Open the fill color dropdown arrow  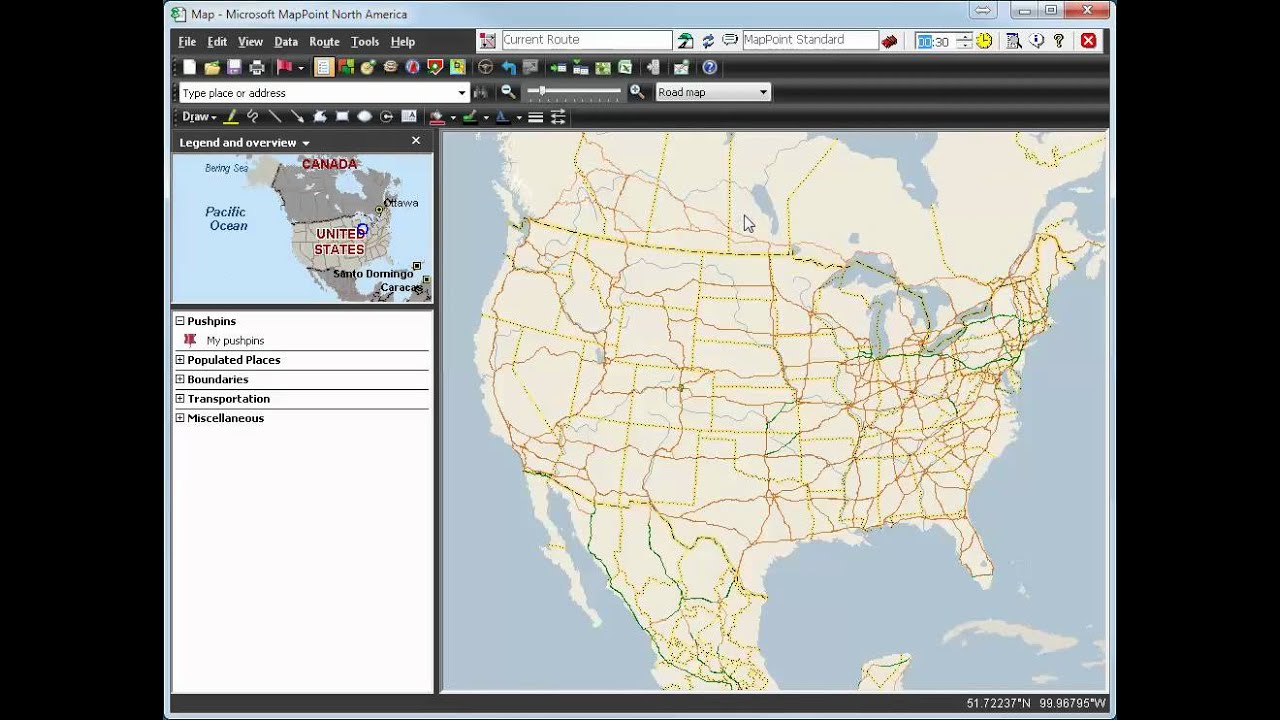click(x=453, y=118)
